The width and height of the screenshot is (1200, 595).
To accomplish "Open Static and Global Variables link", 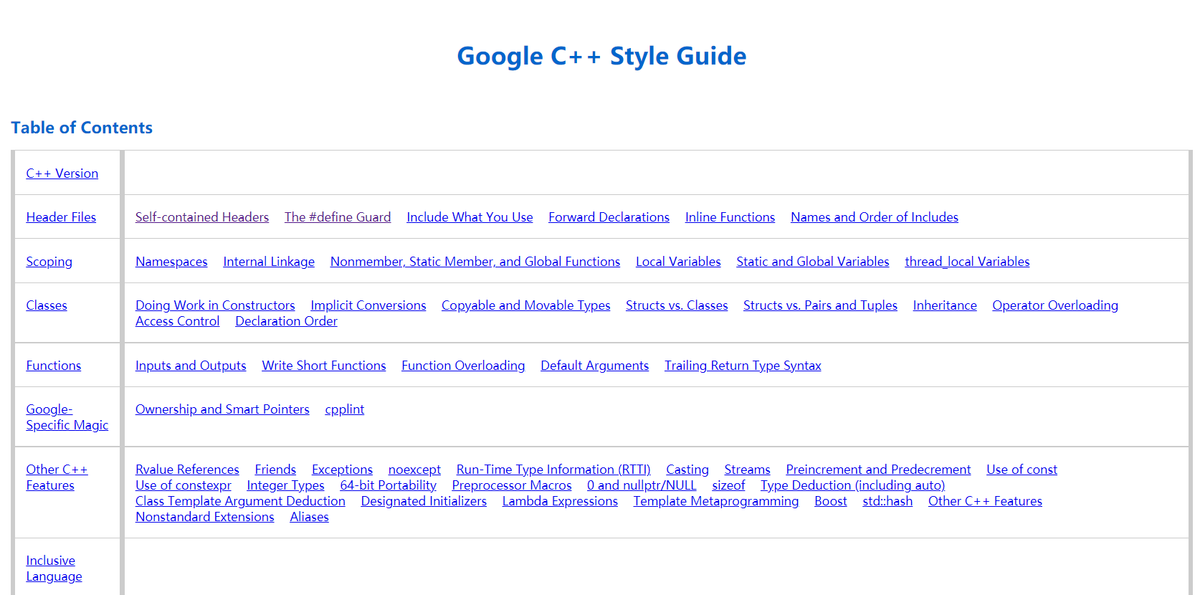I will pyautogui.click(x=813, y=262).
